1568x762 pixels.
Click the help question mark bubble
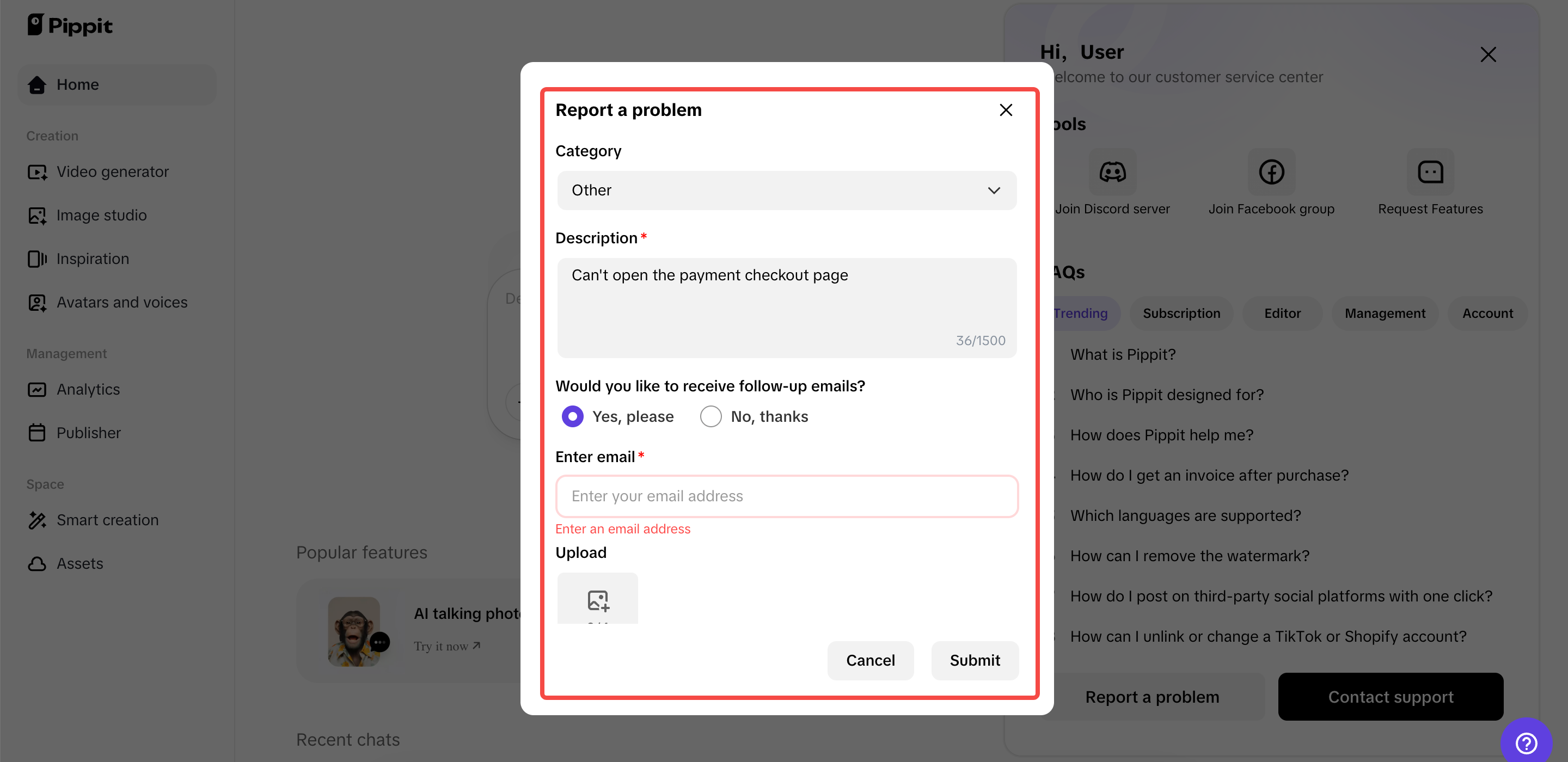coord(1526,742)
